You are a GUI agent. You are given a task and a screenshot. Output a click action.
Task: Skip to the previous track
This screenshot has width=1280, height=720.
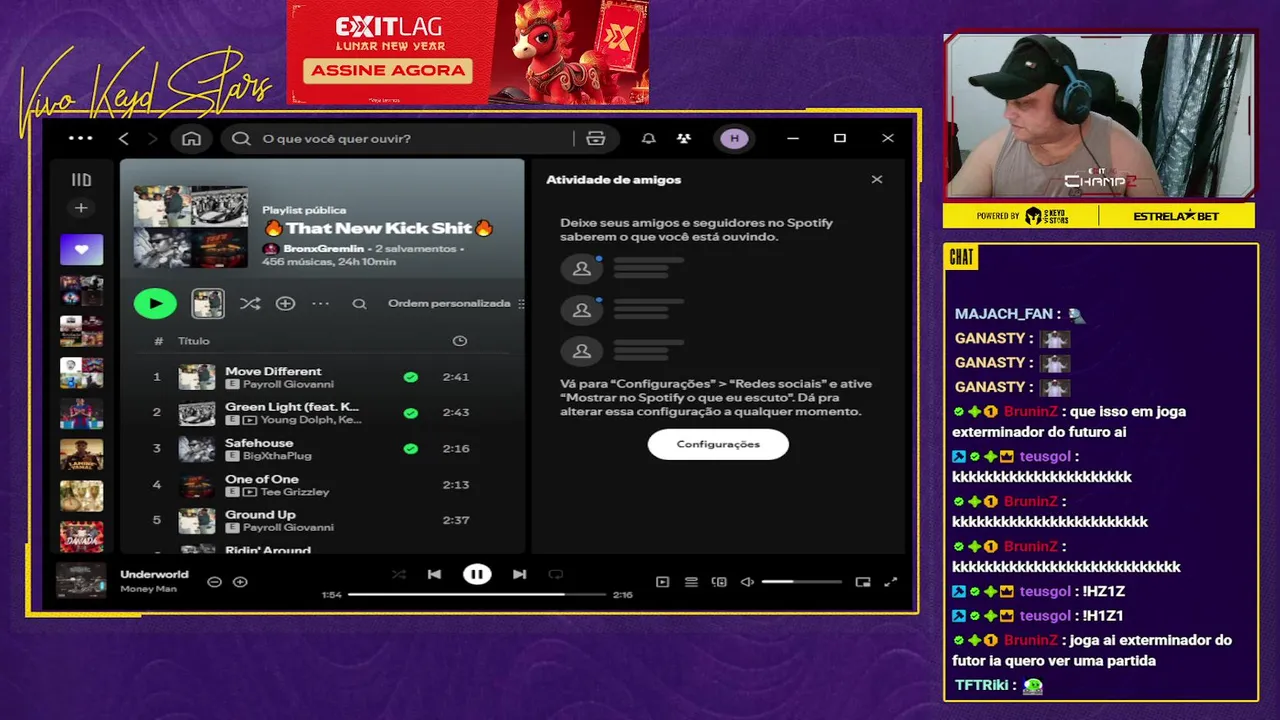pos(434,574)
